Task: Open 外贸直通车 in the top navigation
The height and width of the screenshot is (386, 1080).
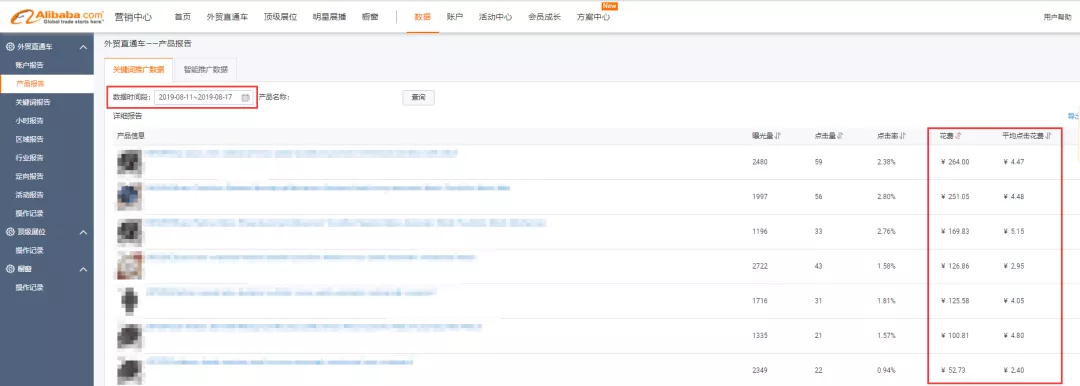Action: tap(227, 17)
